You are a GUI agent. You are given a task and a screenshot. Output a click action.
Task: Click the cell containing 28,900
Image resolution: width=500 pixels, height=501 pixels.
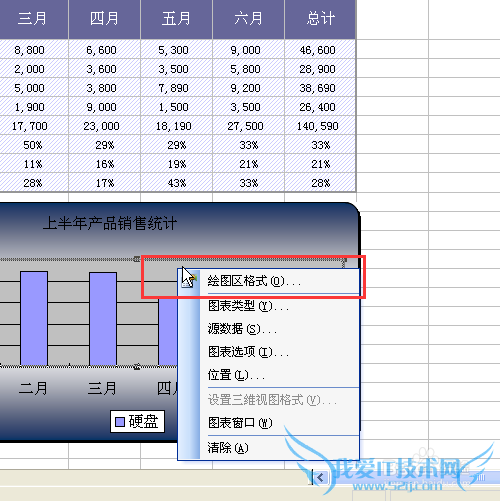coord(320,69)
